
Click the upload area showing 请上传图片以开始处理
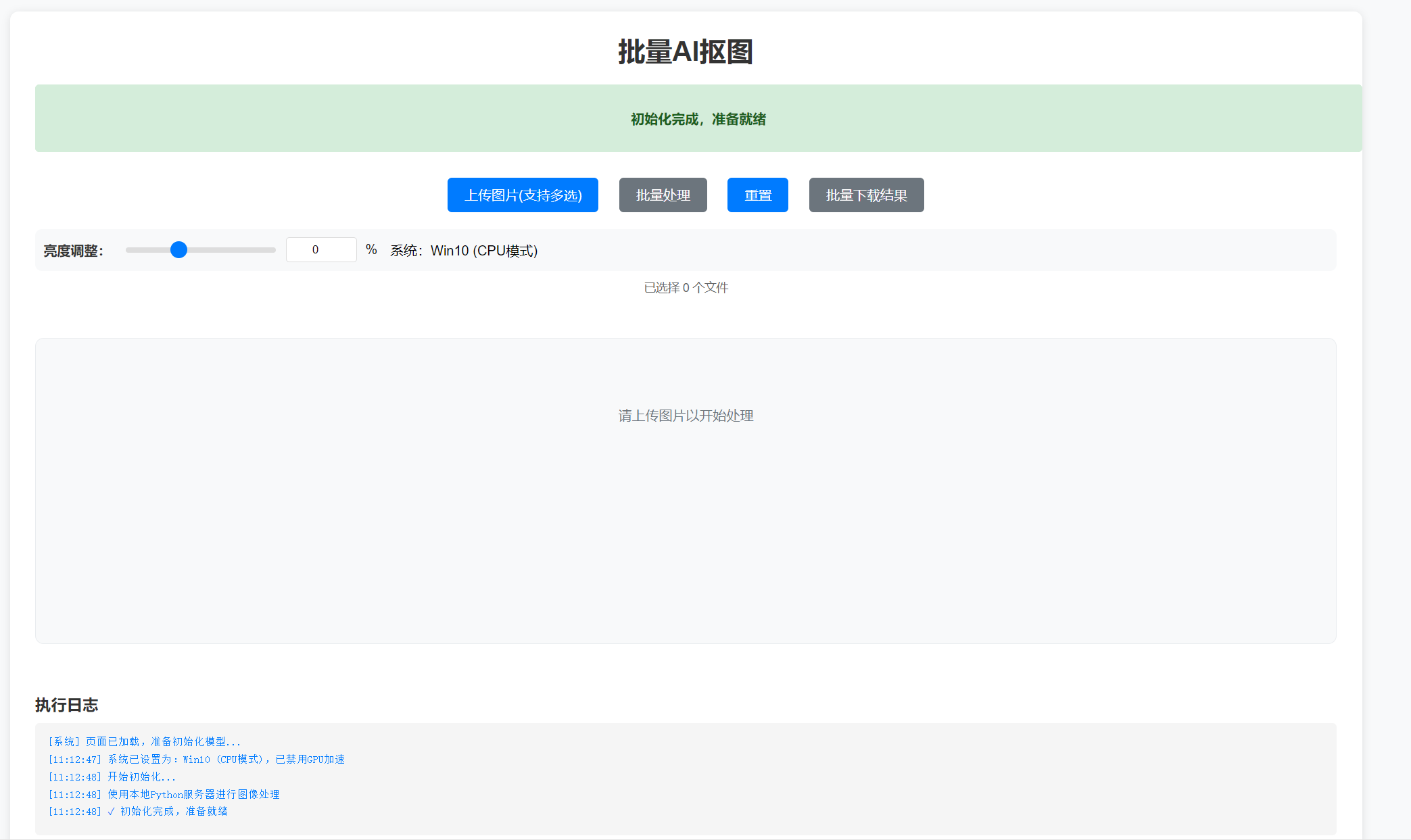point(685,416)
